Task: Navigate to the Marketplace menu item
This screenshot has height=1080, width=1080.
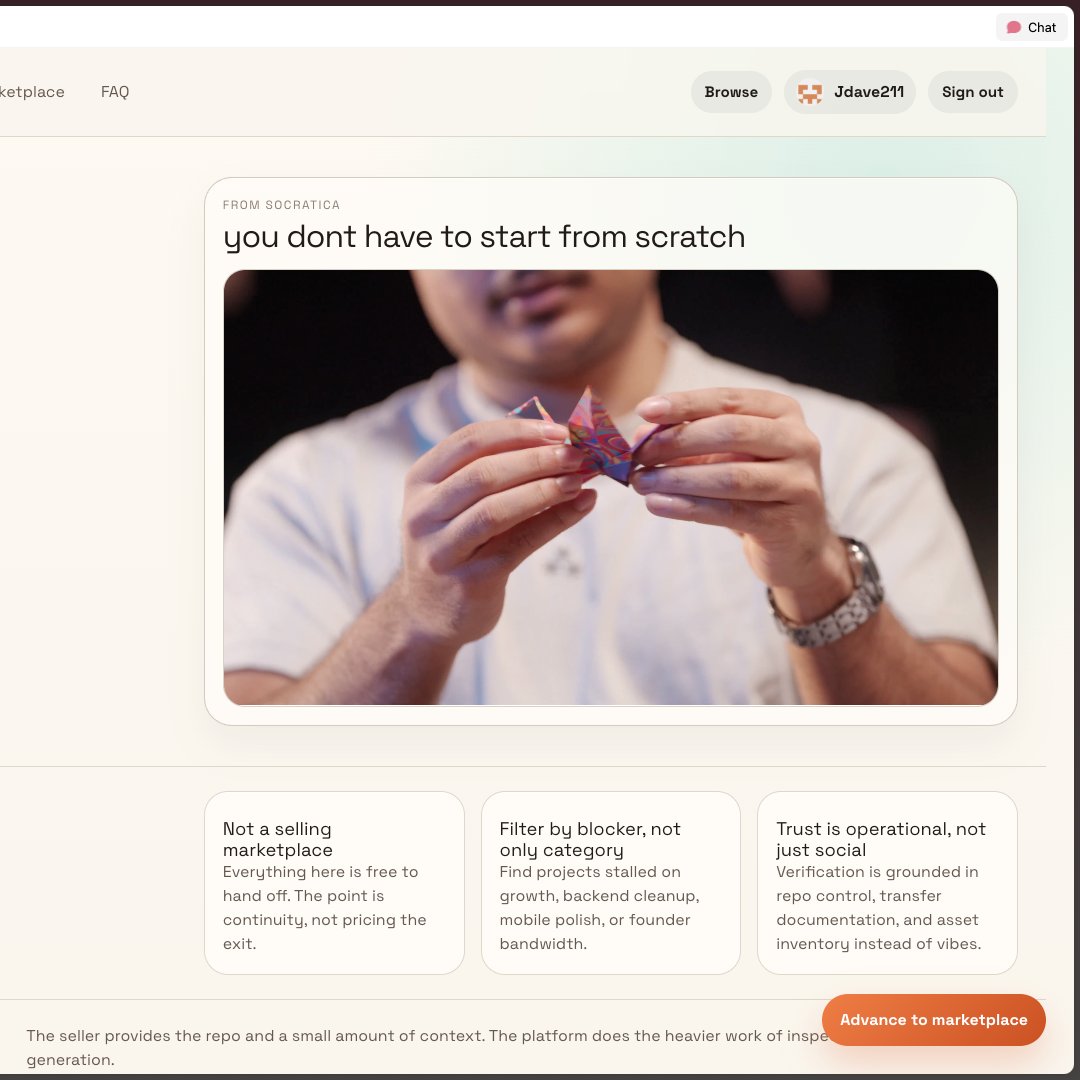Action: 33,92
